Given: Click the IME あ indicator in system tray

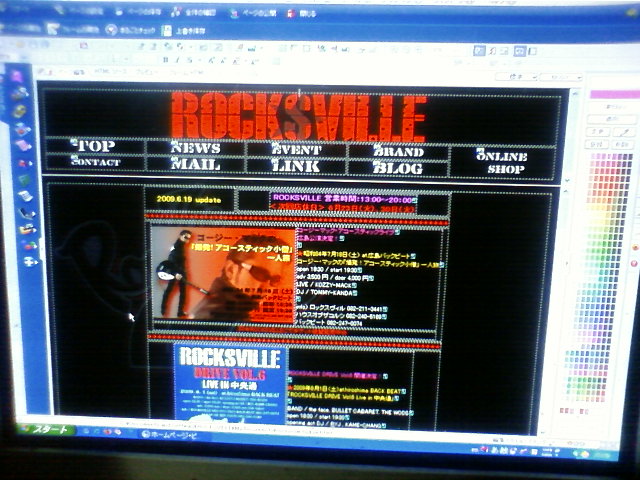Looking at the screenshot, I should (494, 450).
